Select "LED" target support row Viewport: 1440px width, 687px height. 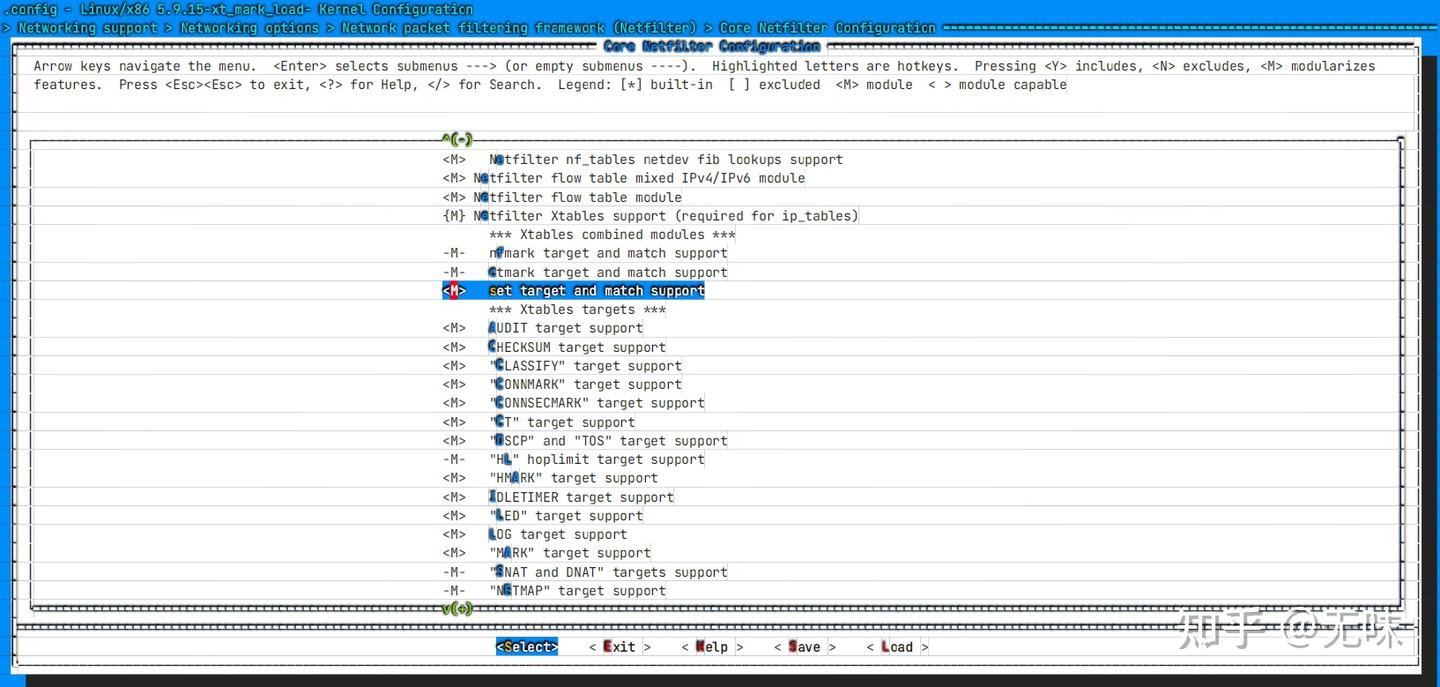point(566,516)
